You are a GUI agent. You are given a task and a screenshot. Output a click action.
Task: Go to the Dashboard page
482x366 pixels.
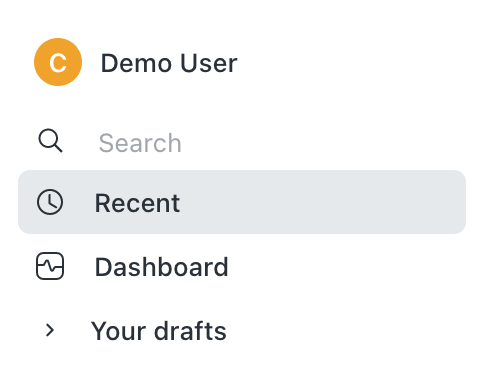point(242,266)
